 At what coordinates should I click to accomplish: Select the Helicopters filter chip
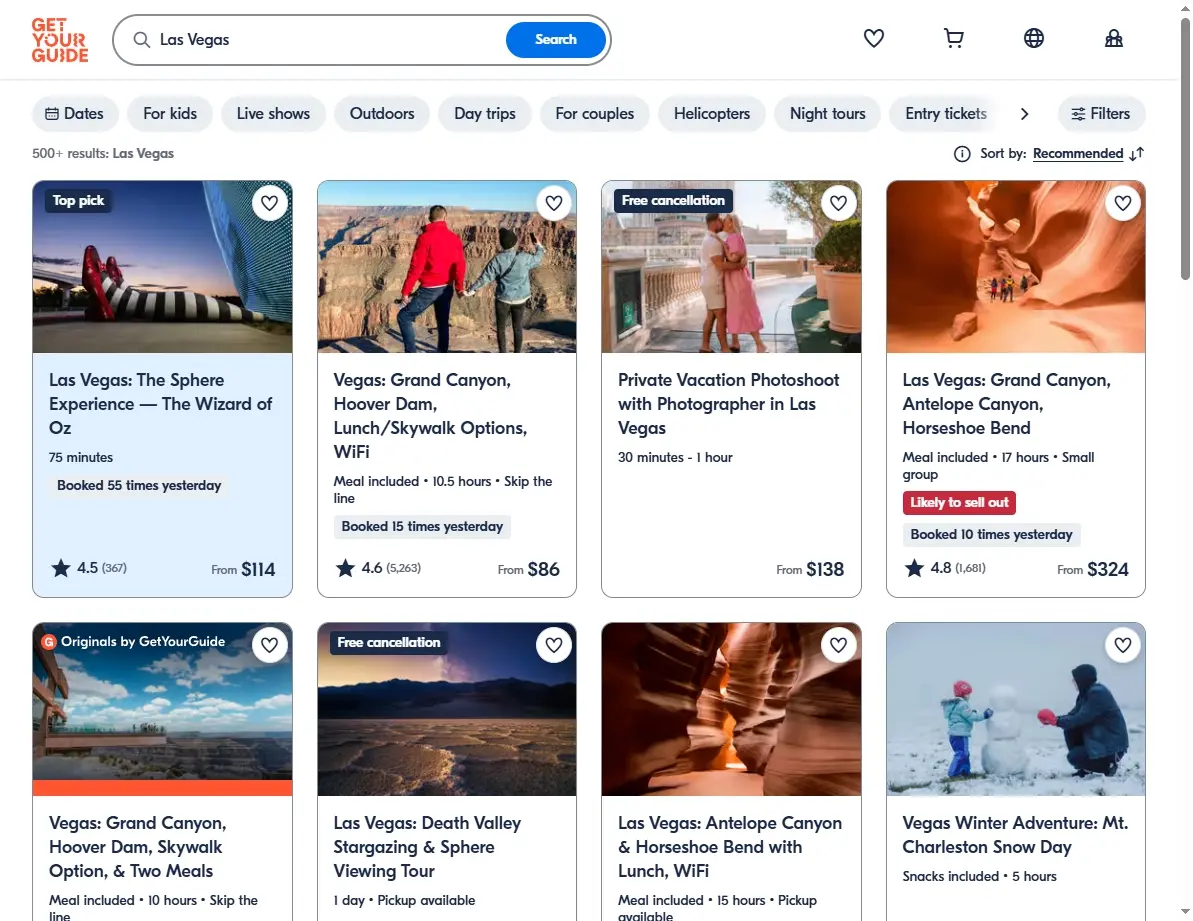coord(712,114)
